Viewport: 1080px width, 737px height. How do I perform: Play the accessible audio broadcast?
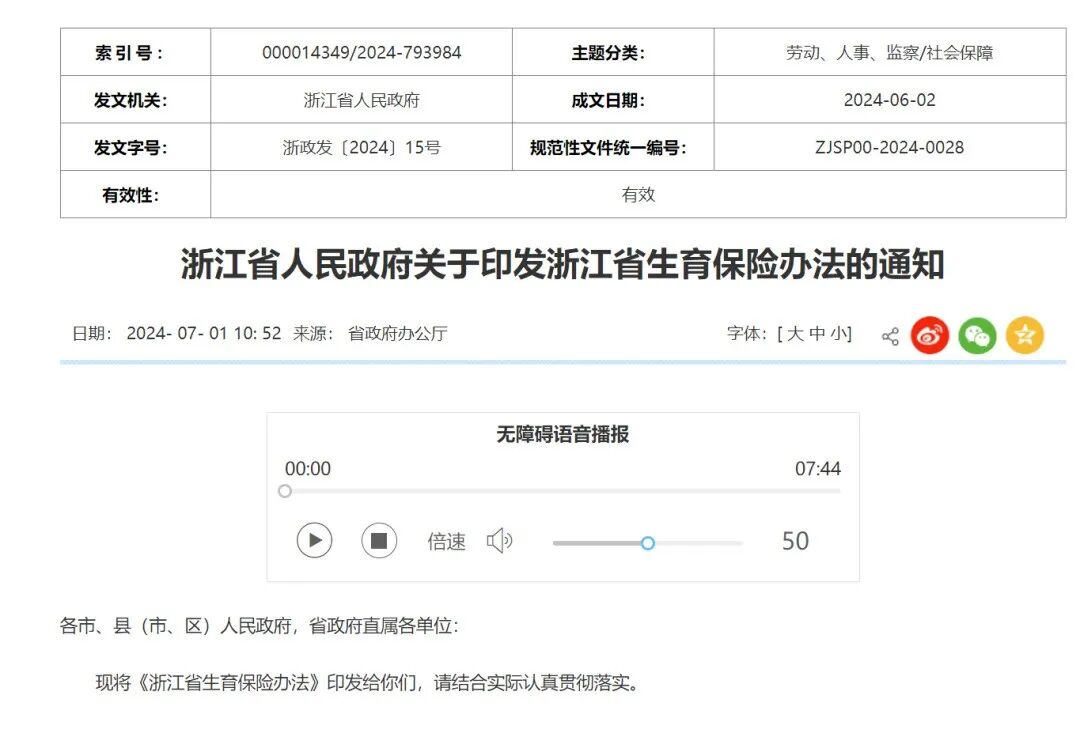coord(314,540)
